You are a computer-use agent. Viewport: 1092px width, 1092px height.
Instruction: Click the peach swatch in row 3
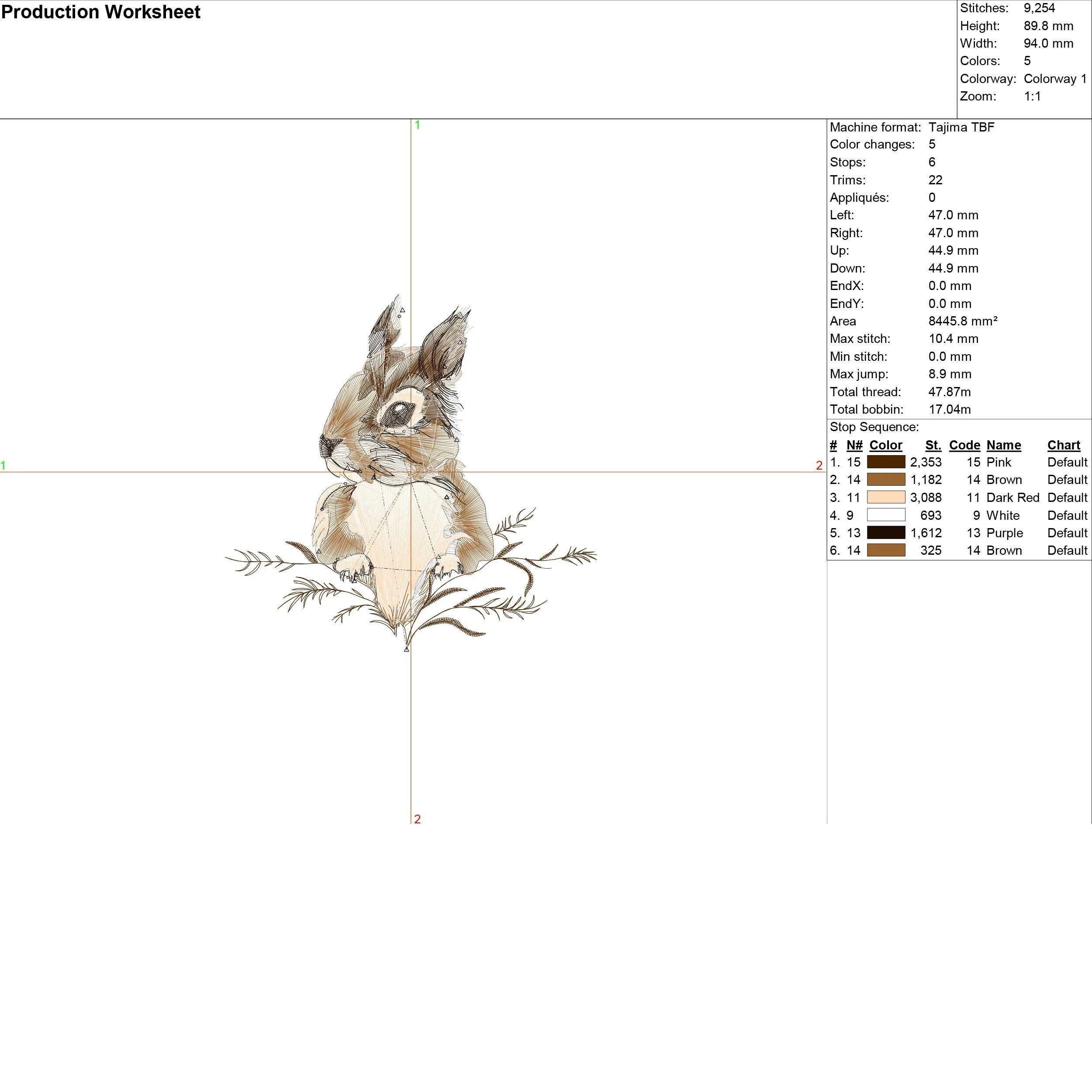[x=886, y=498]
